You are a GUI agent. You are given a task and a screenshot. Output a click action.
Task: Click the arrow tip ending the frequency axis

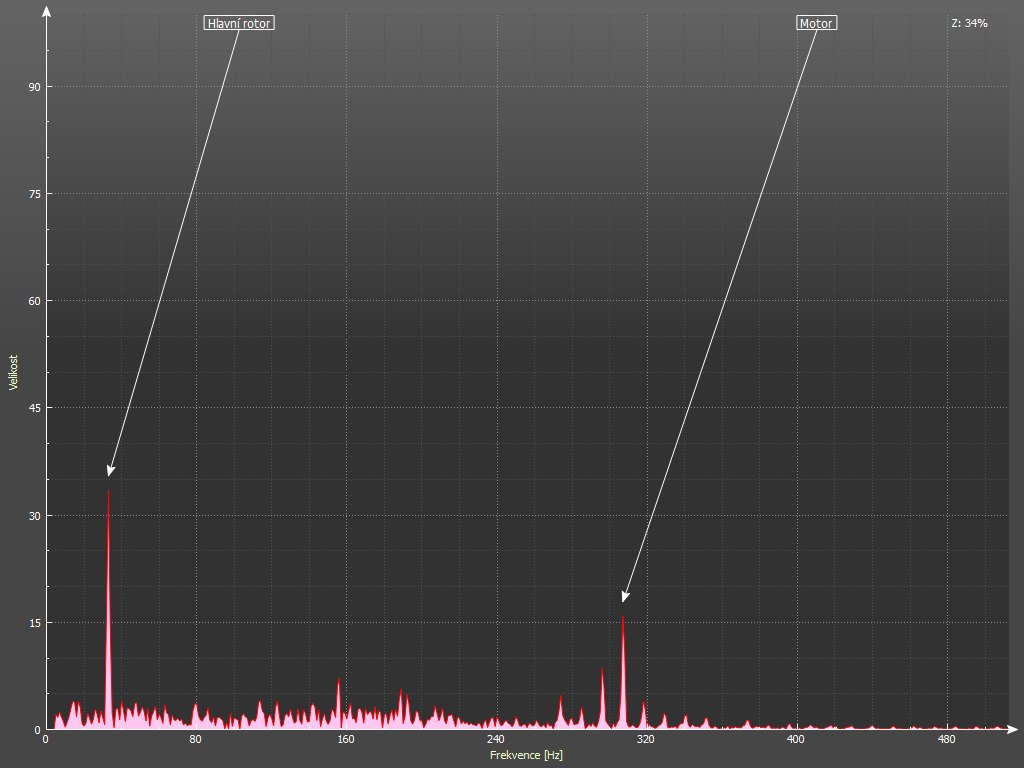(1014, 729)
